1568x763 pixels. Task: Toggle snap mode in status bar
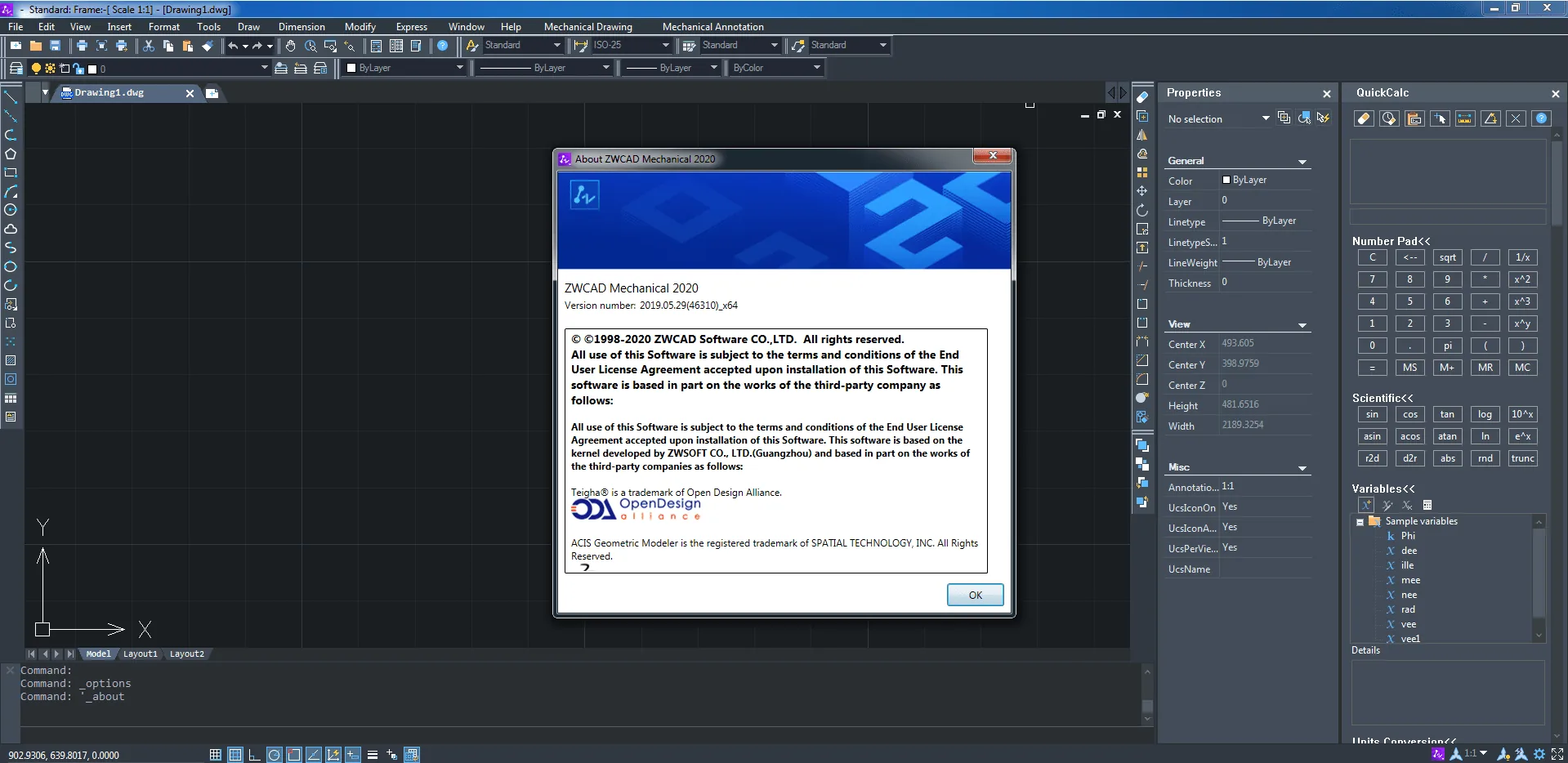click(216, 755)
